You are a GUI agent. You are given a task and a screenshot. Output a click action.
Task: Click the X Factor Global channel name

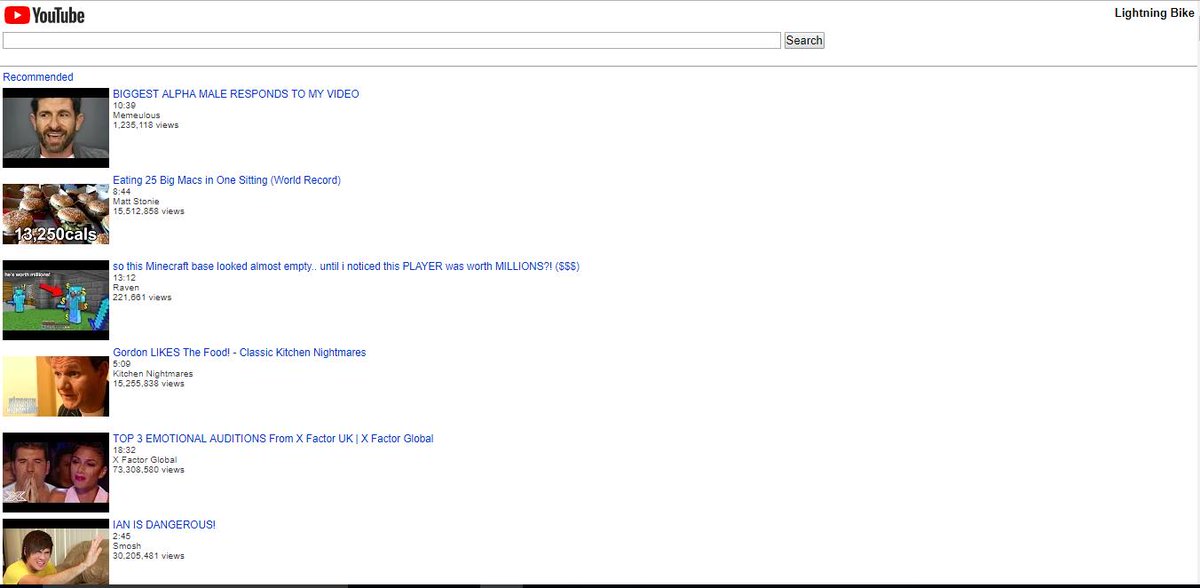[147, 459]
